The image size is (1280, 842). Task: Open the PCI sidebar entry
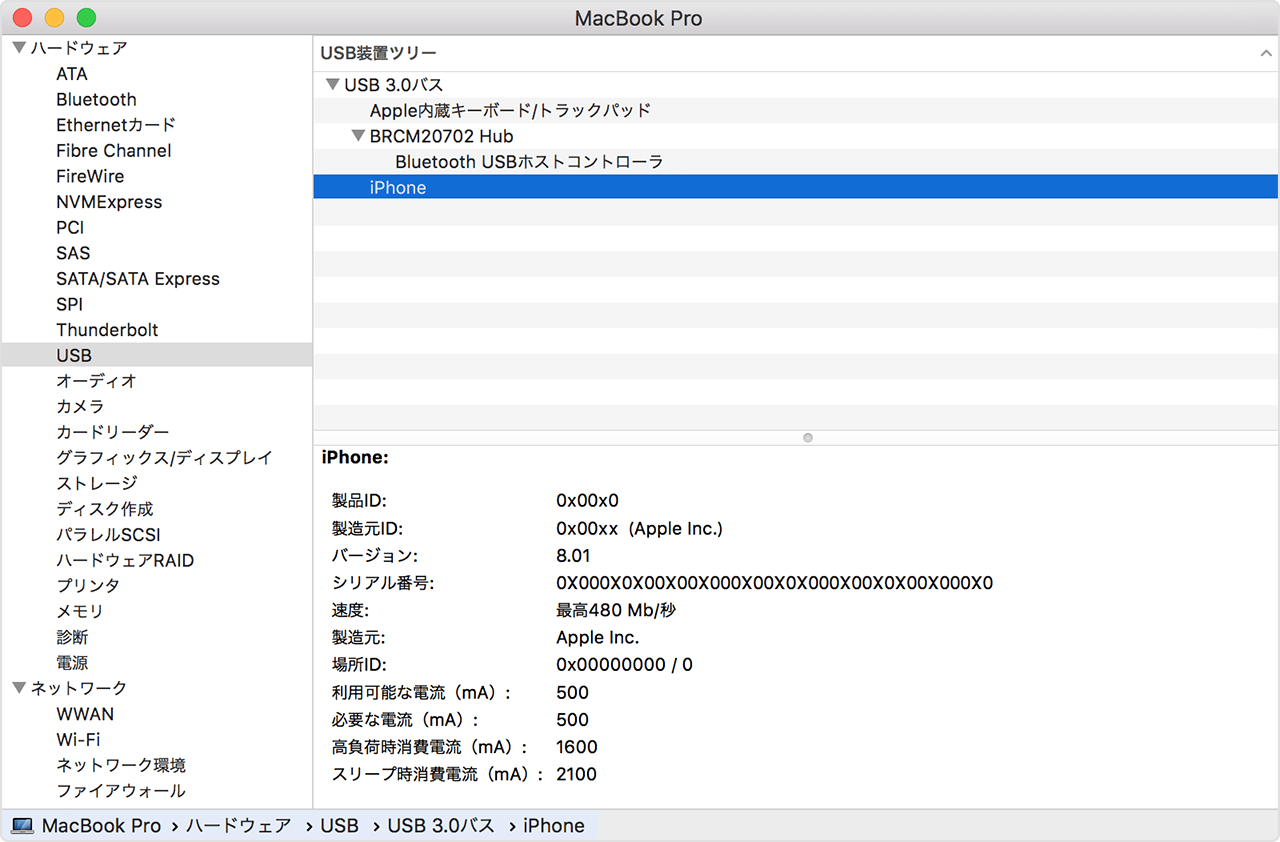[x=70, y=228]
